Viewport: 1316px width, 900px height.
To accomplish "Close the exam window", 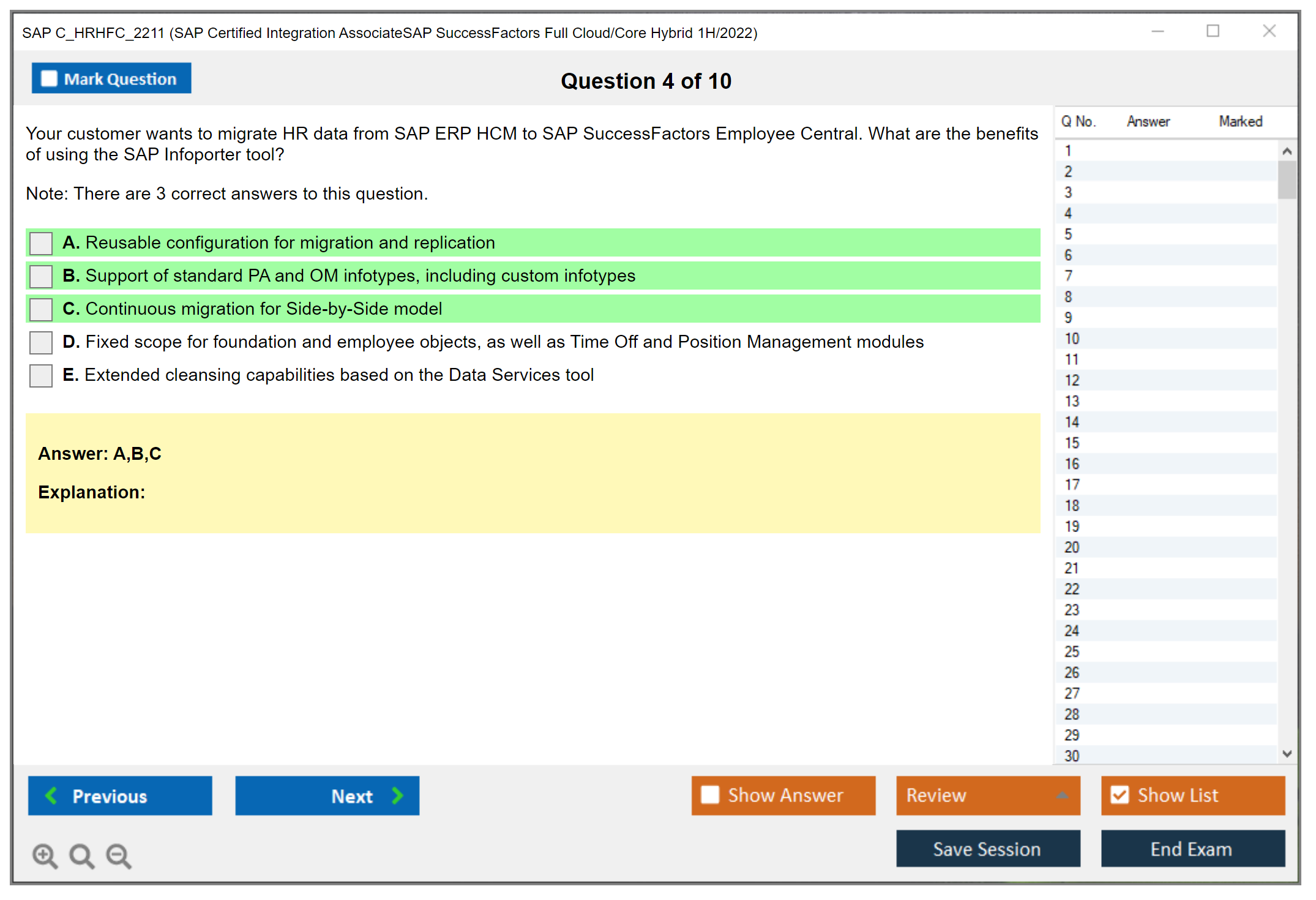I will (x=1269, y=31).
